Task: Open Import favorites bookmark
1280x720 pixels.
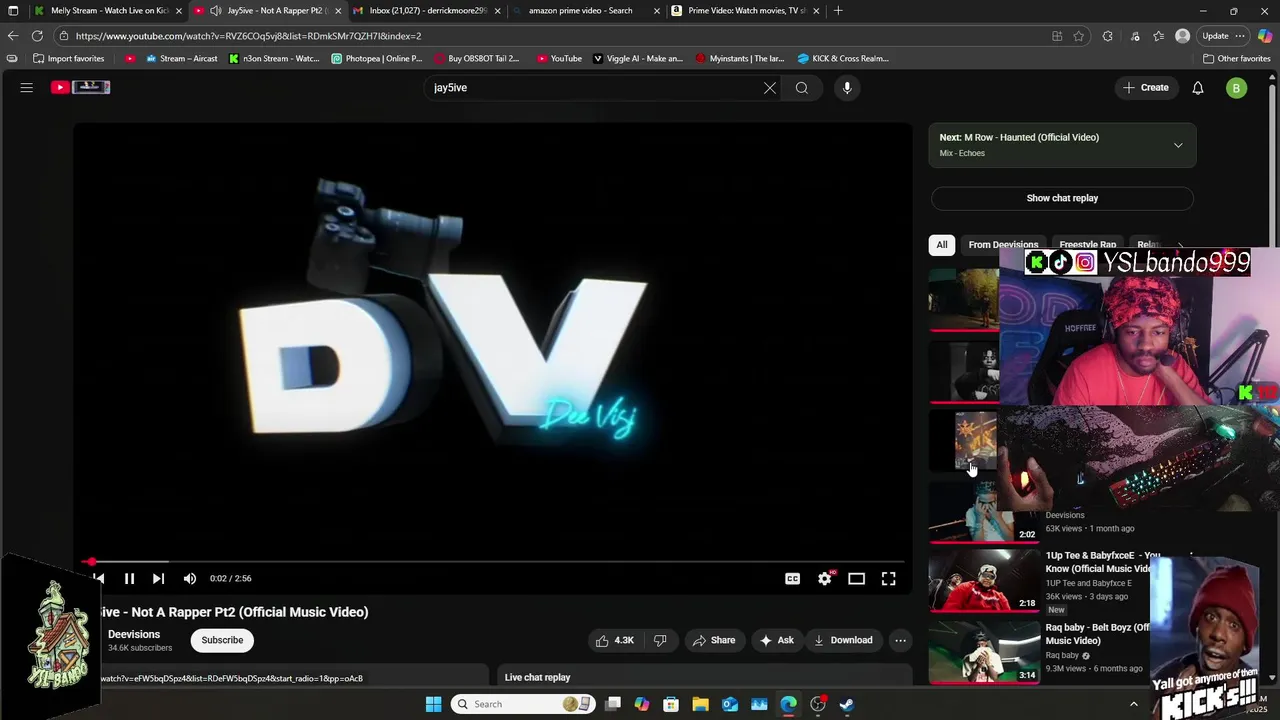Action: (68, 58)
